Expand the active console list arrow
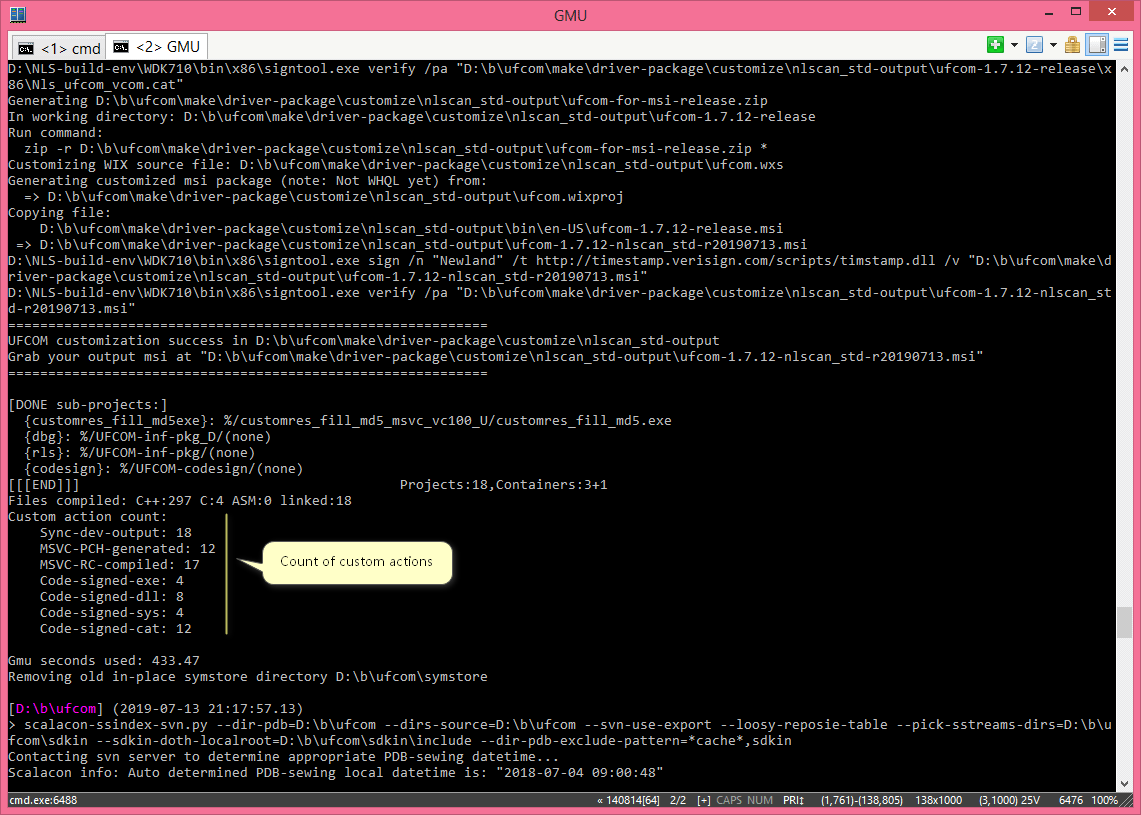This screenshot has height=815, width=1141. point(1053,45)
